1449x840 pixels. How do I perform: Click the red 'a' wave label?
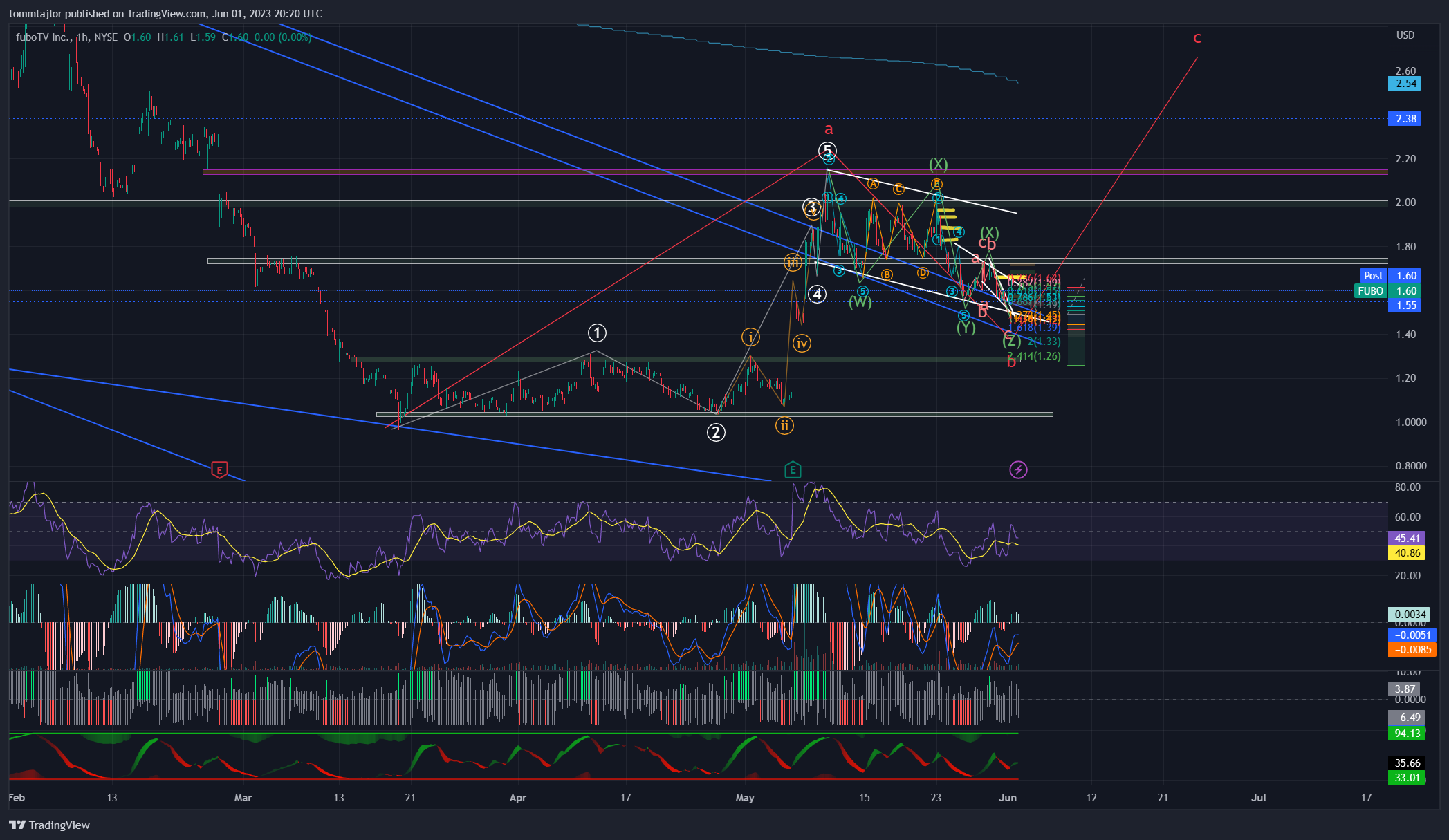click(x=829, y=129)
